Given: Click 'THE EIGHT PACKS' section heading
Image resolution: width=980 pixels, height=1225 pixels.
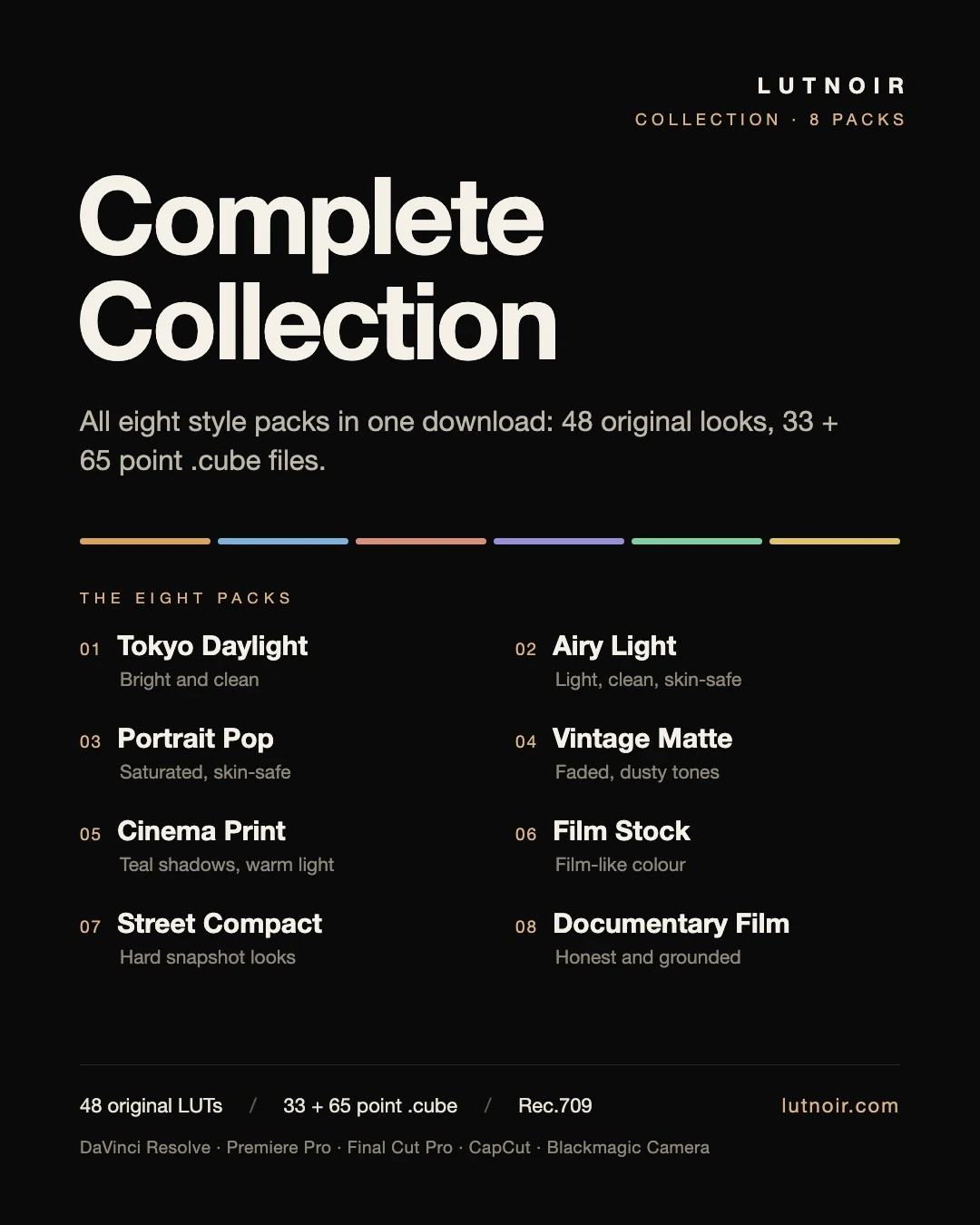Looking at the screenshot, I should (x=185, y=598).
